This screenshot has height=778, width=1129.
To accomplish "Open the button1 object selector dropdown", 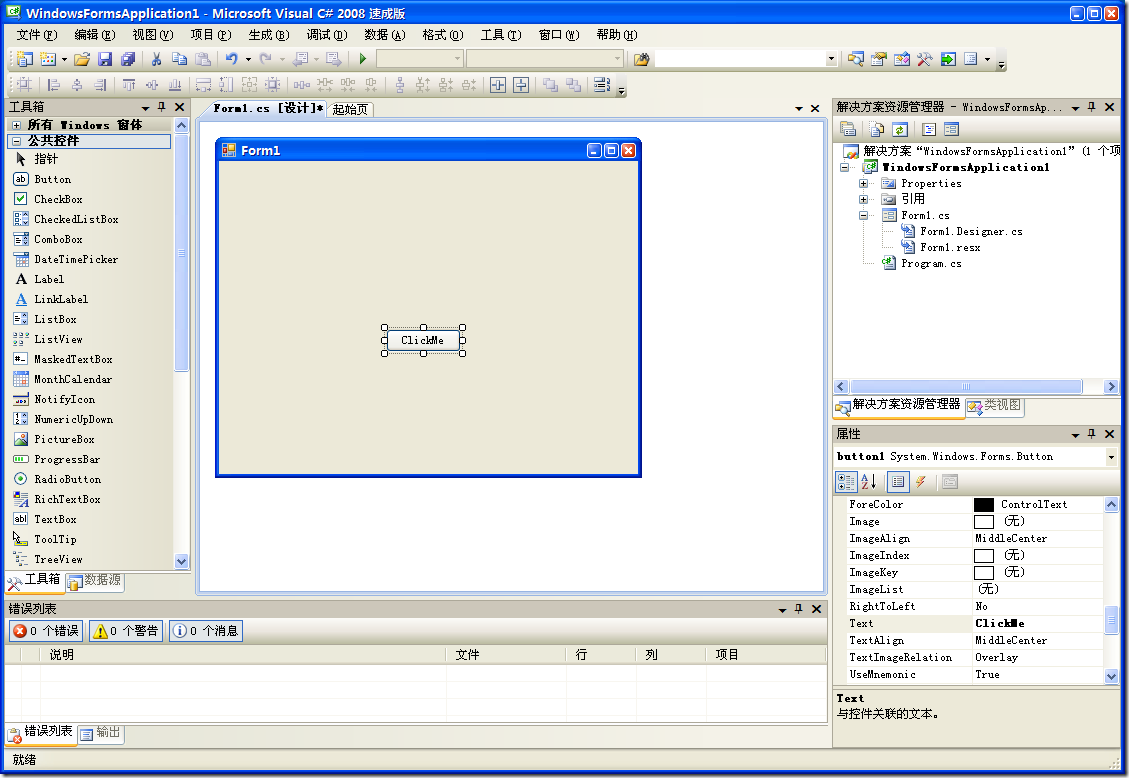I will (1111, 457).
